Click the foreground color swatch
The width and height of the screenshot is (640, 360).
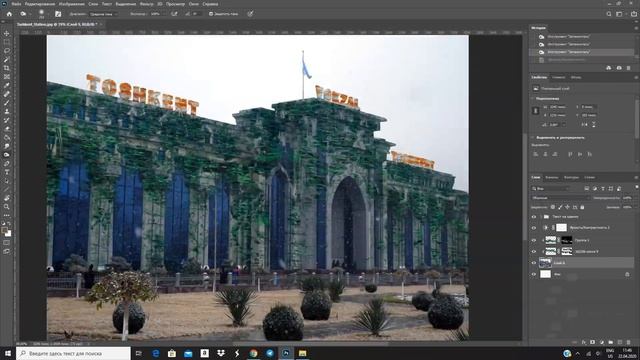[x=4, y=231]
